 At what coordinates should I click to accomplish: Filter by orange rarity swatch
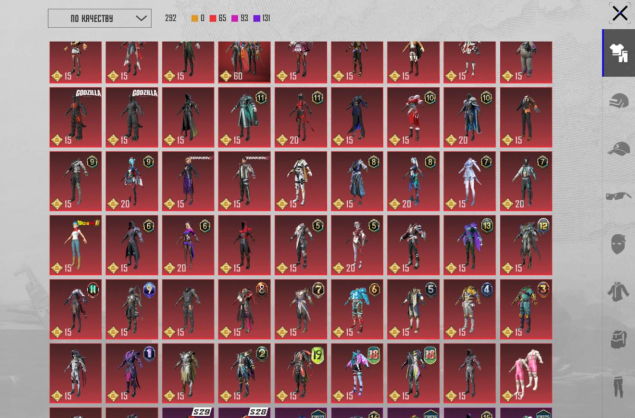click(197, 18)
